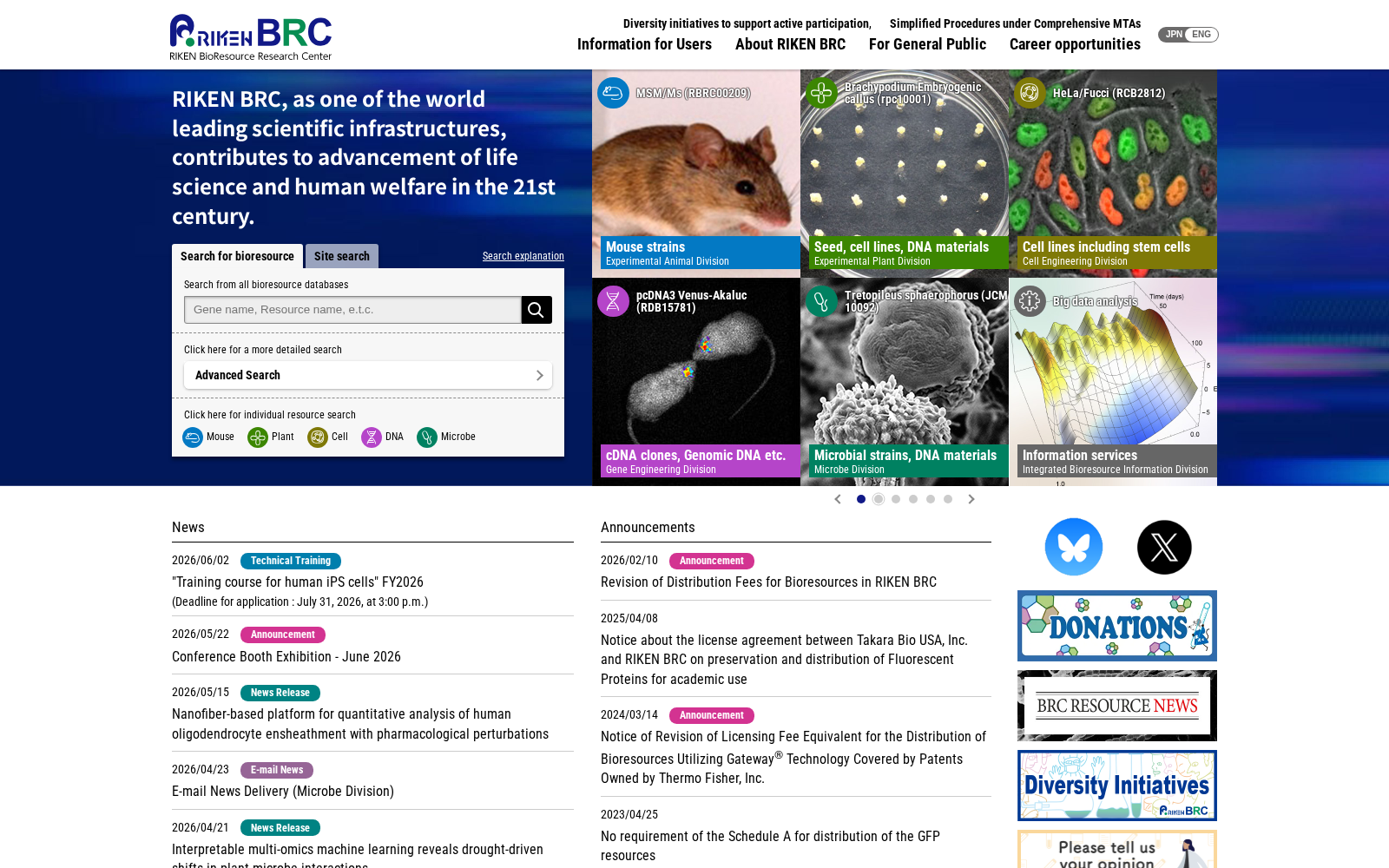Viewport: 1389px width, 868px height.
Task: Click the Bluesky butterfly icon
Action: click(1074, 547)
